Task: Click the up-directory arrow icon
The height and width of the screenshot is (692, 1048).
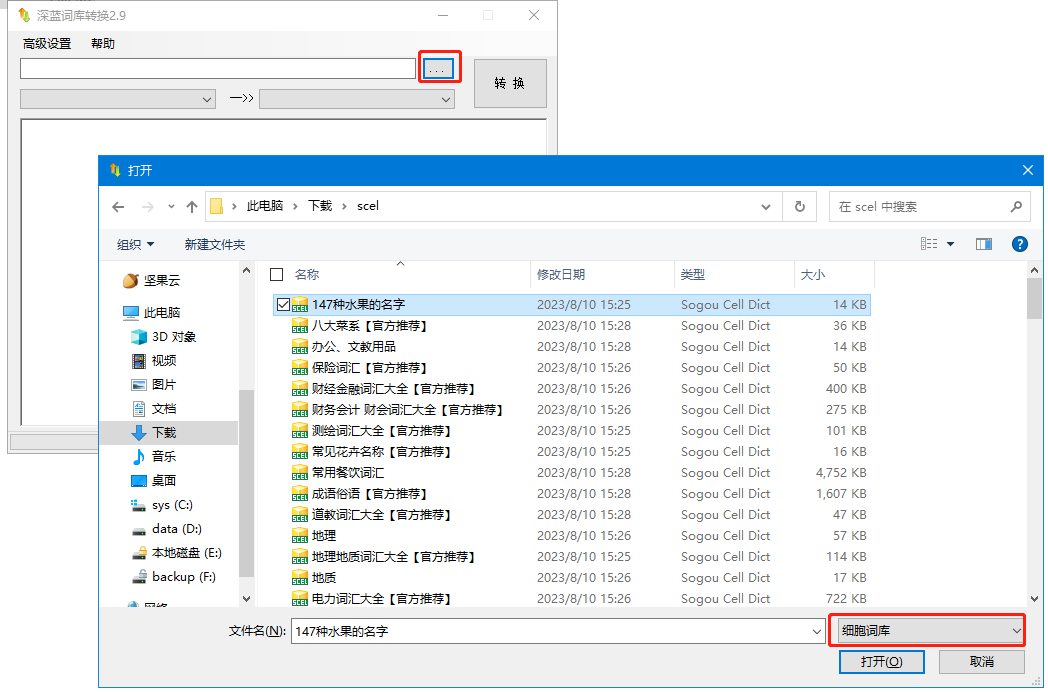Action: [191, 207]
